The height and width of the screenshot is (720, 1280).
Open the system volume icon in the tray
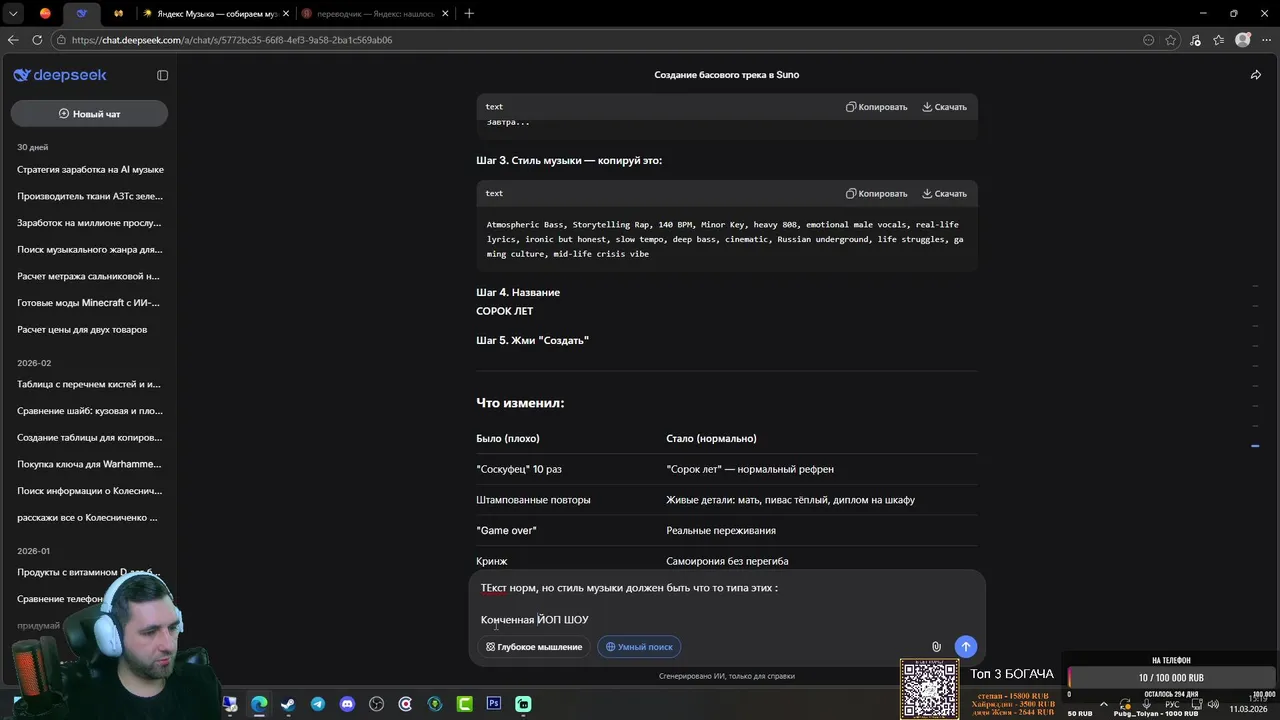(x=1213, y=704)
